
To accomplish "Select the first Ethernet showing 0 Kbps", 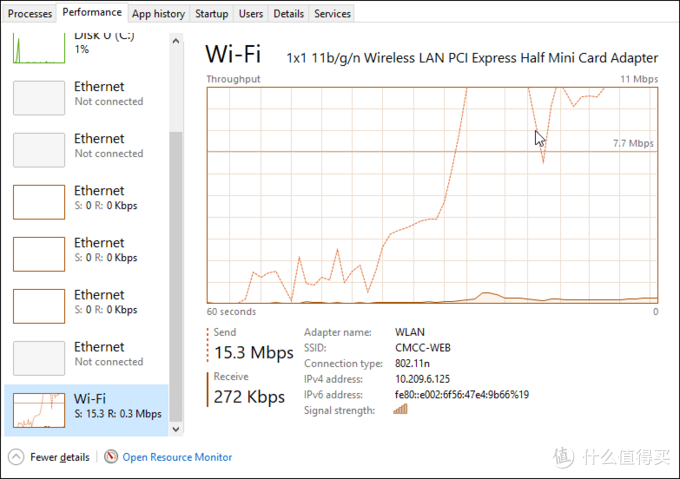I will 86,202.
